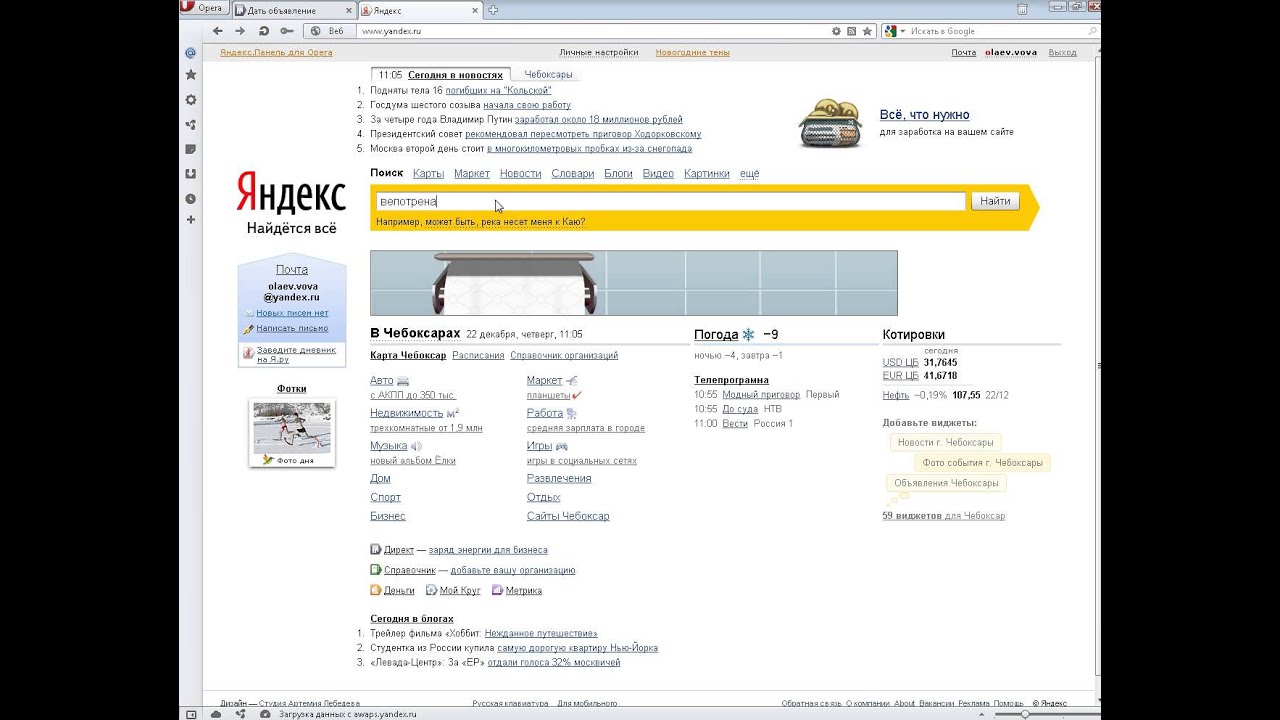Open the 'Погода' weather link
Image resolution: width=1280 pixels, height=720 pixels.
pyautogui.click(x=716, y=334)
